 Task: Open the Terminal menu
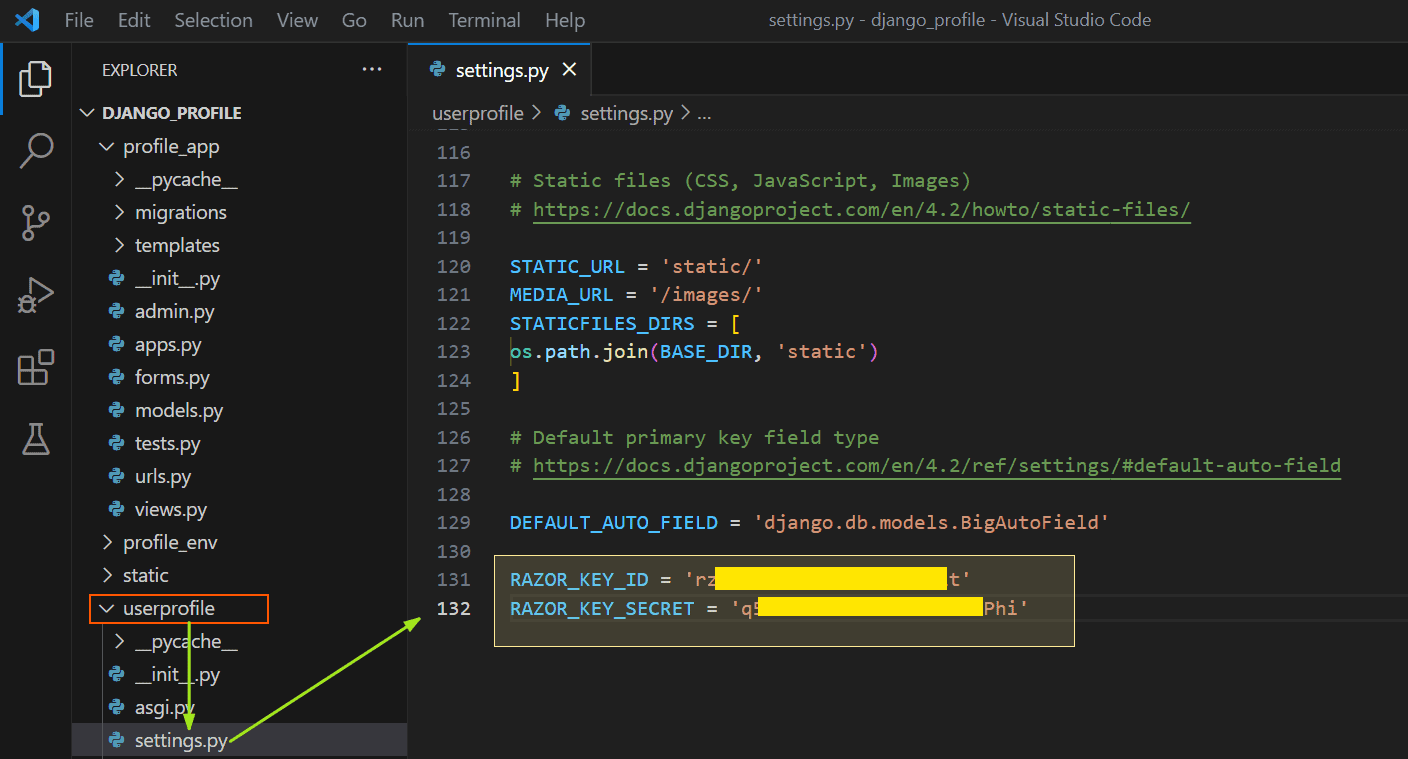tap(484, 19)
